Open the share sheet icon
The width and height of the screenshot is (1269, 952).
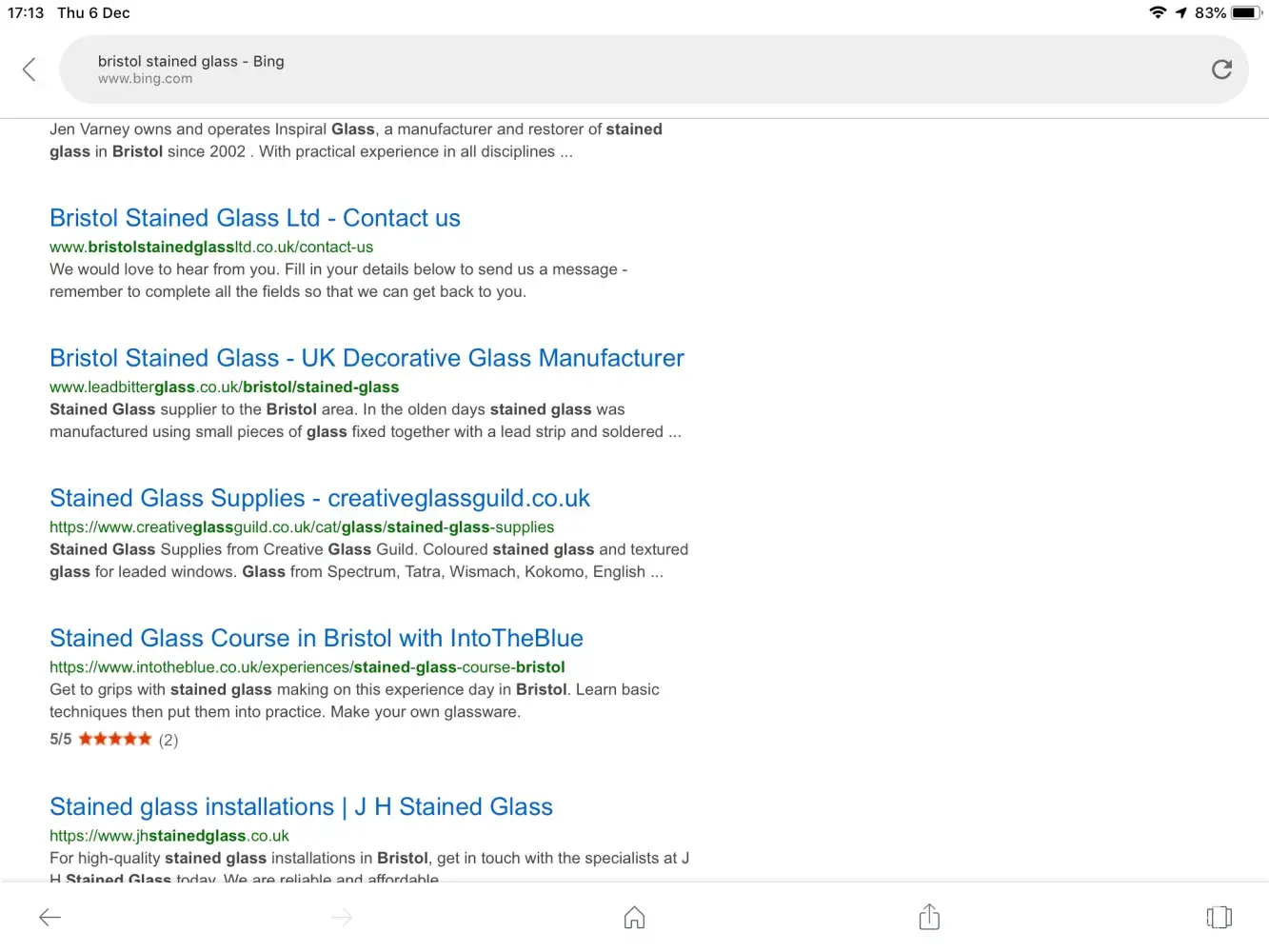click(x=929, y=917)
